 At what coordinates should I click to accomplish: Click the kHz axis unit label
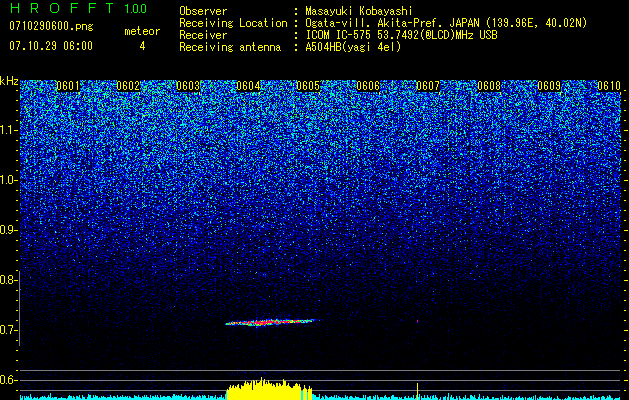9,81
